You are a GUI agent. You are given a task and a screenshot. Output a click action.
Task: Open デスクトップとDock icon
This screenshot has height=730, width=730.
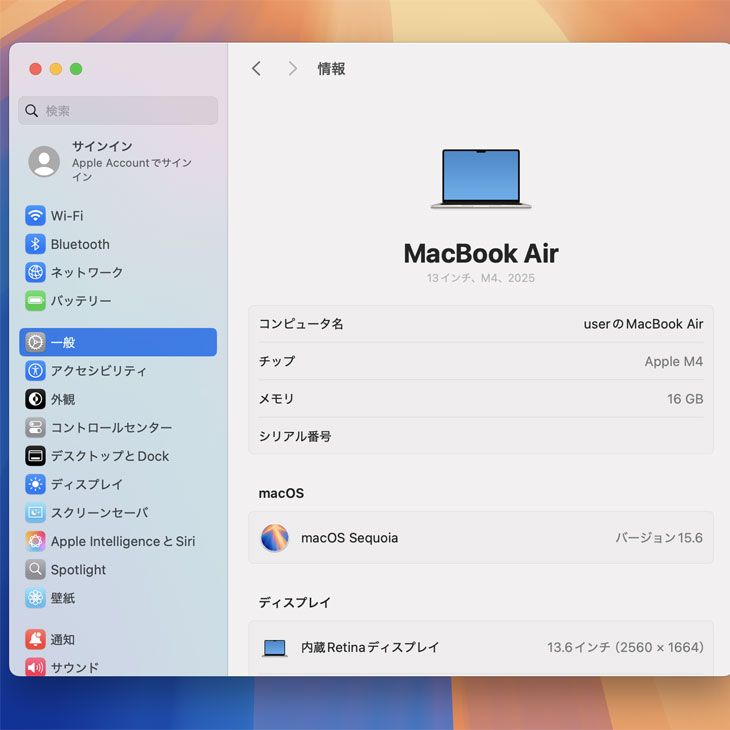click(x=35, y=456)
